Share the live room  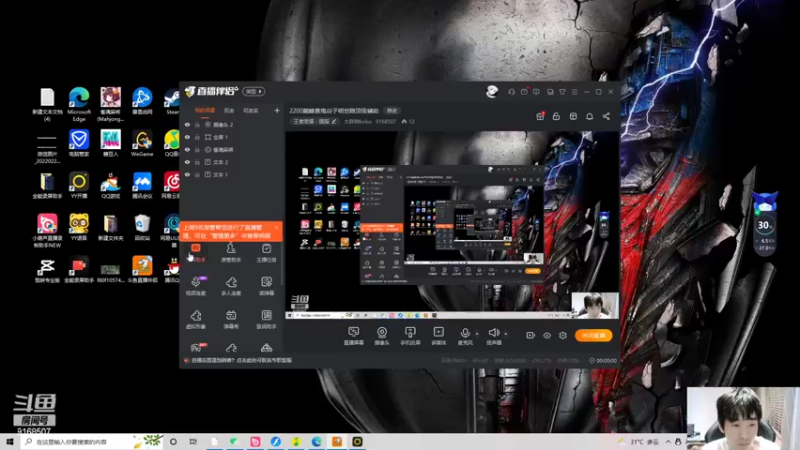tap(606, 116)
